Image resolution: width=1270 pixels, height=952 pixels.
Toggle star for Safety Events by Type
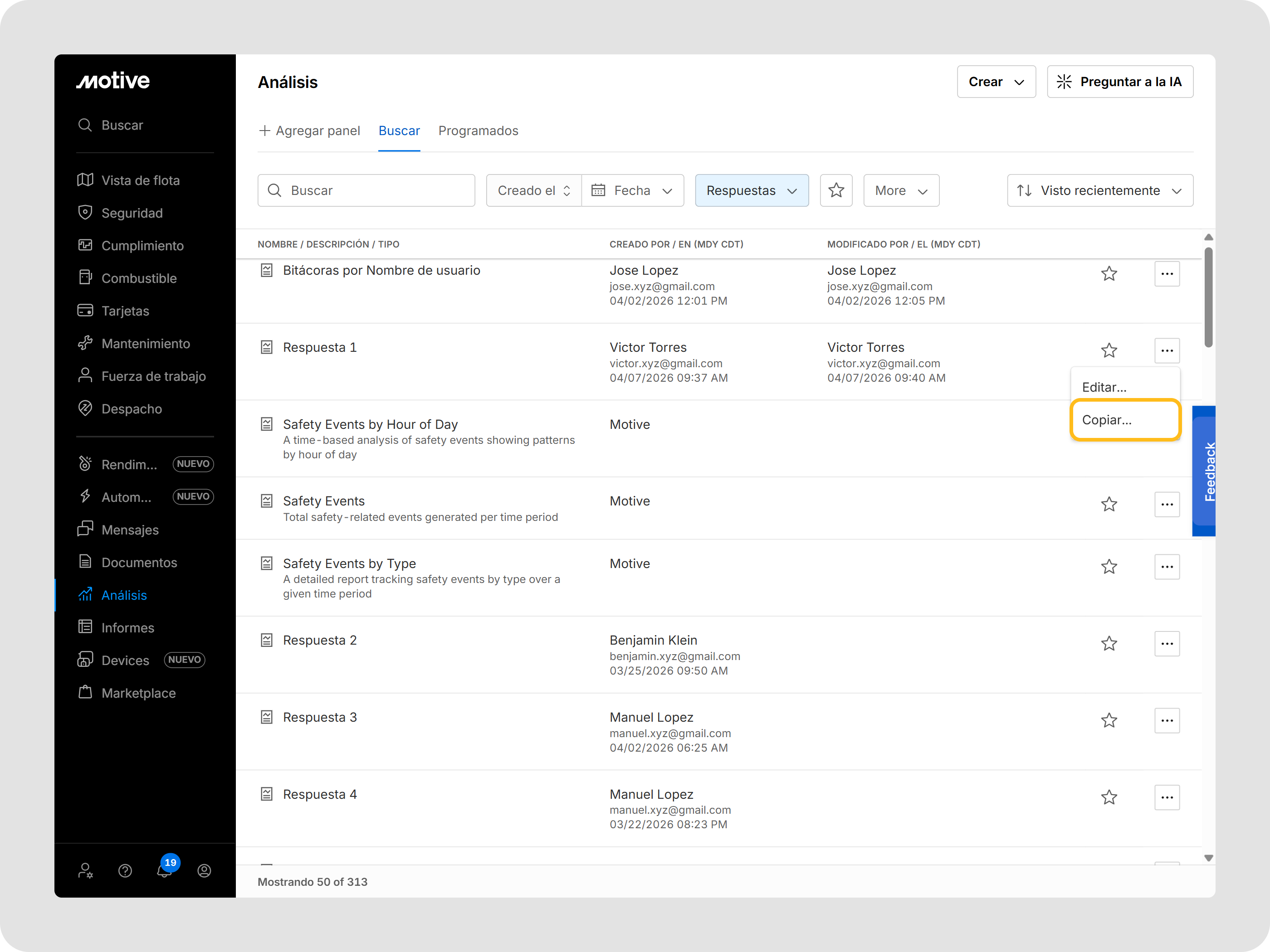tap(1109, 566)
